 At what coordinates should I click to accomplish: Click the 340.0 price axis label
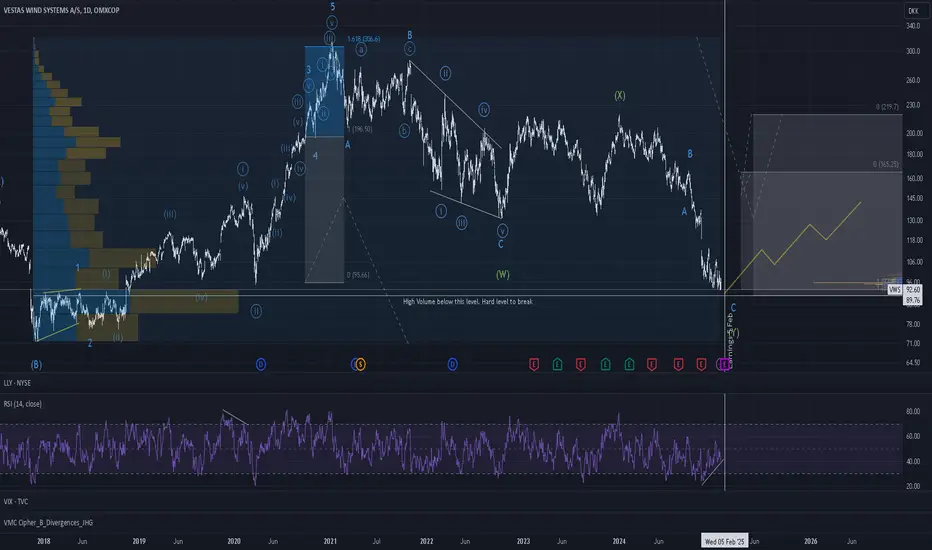913,26
